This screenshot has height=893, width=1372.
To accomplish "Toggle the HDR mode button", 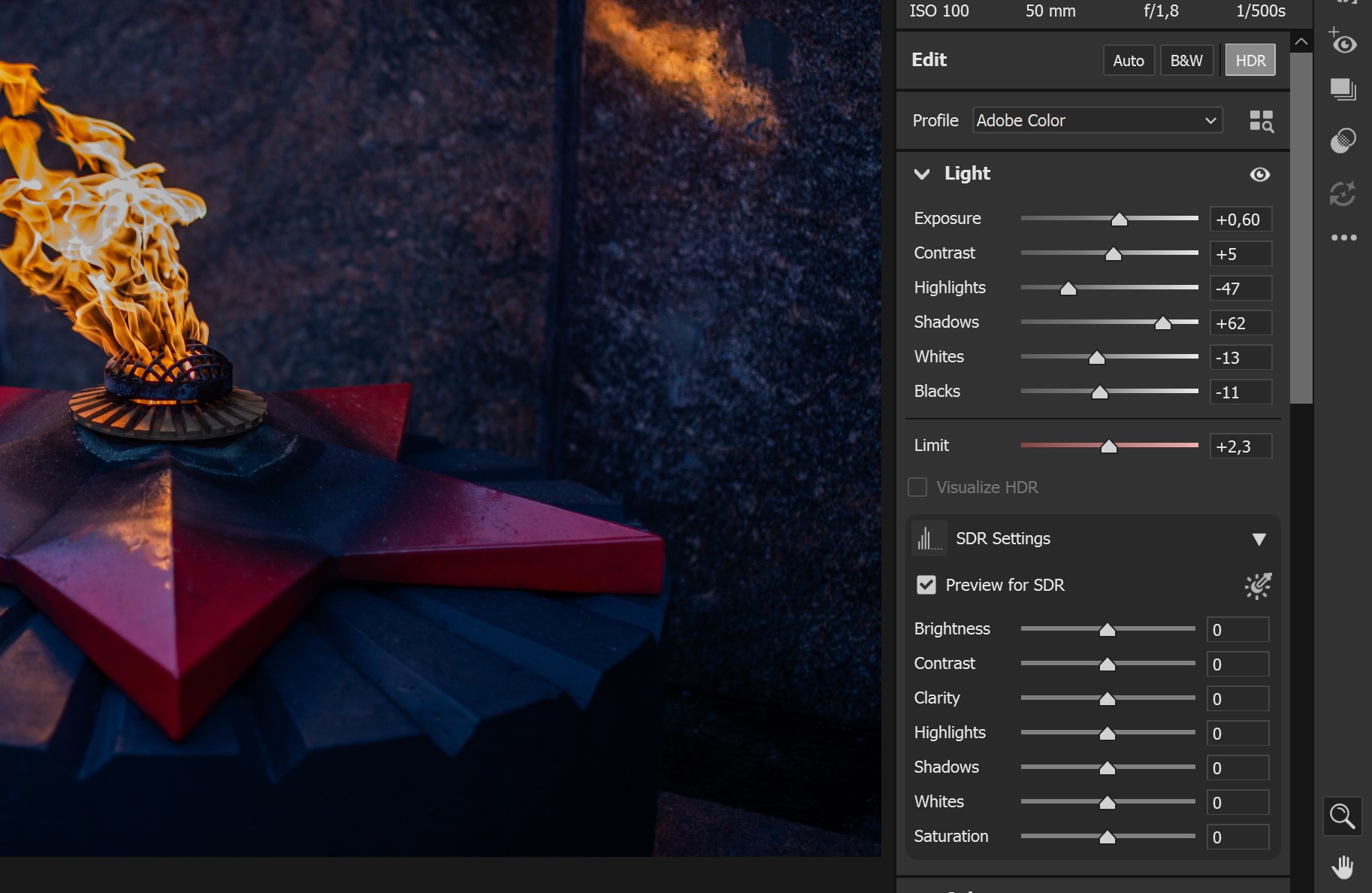I will pyautogui.click(x=1250, y=61).
